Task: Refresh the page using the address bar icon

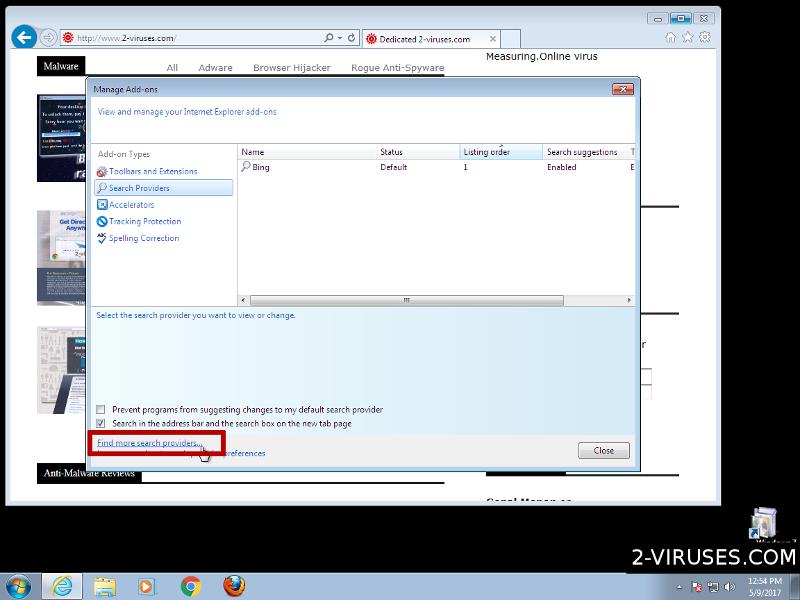Action: pyautogui.click(x=352, y=38)
